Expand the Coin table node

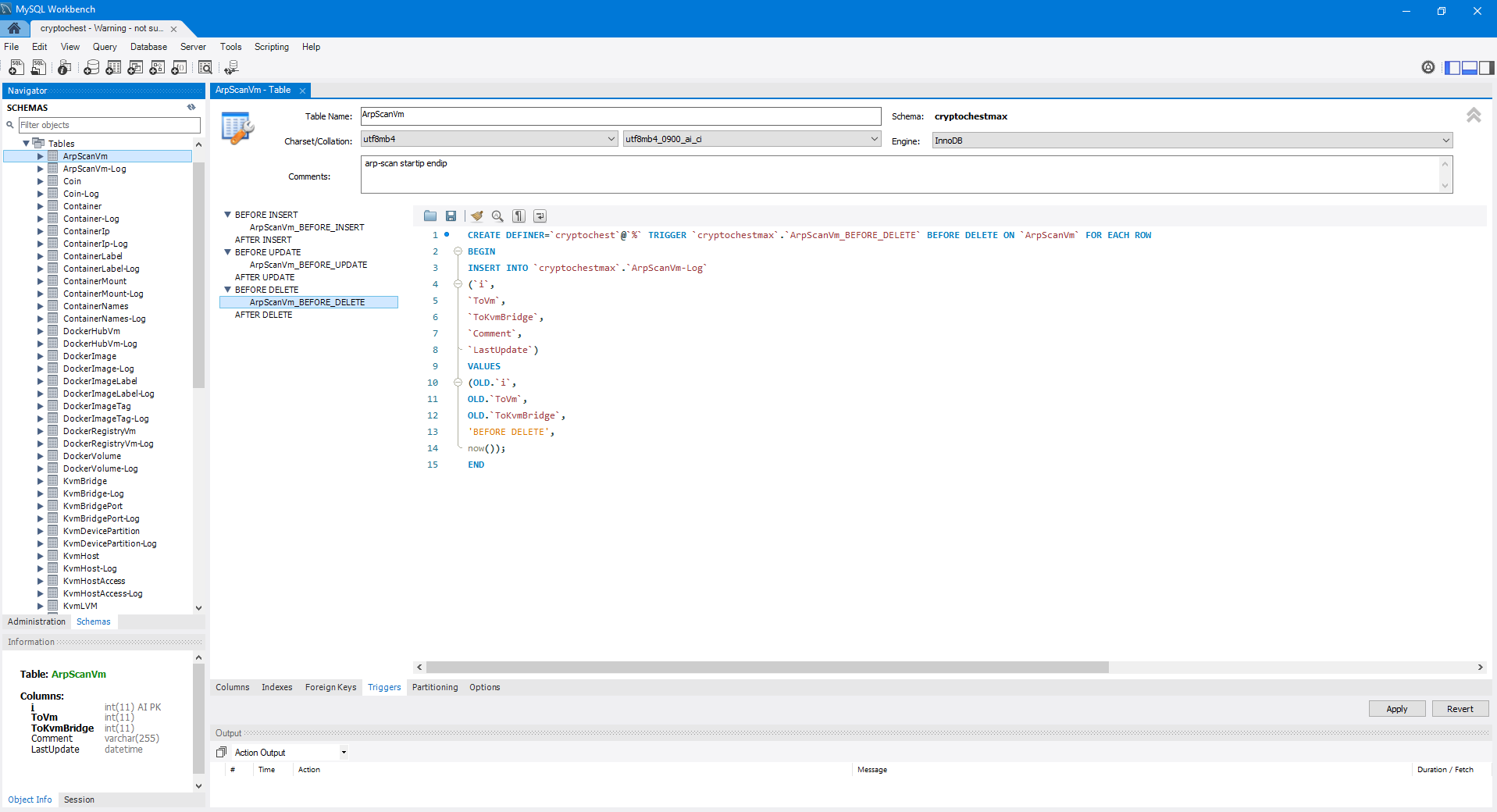tap(40, 181)
